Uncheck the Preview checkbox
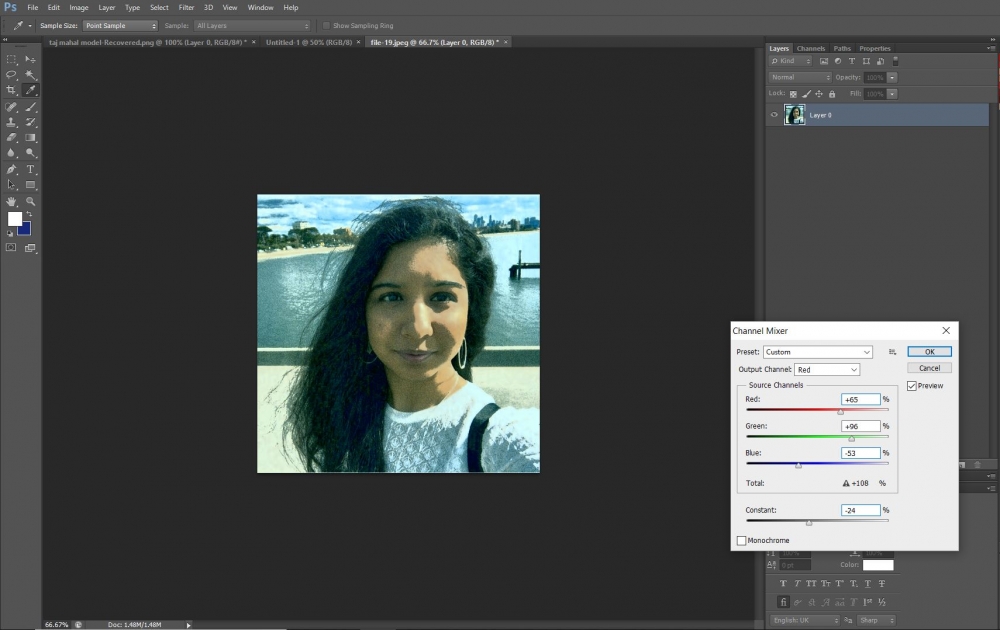 912,386
